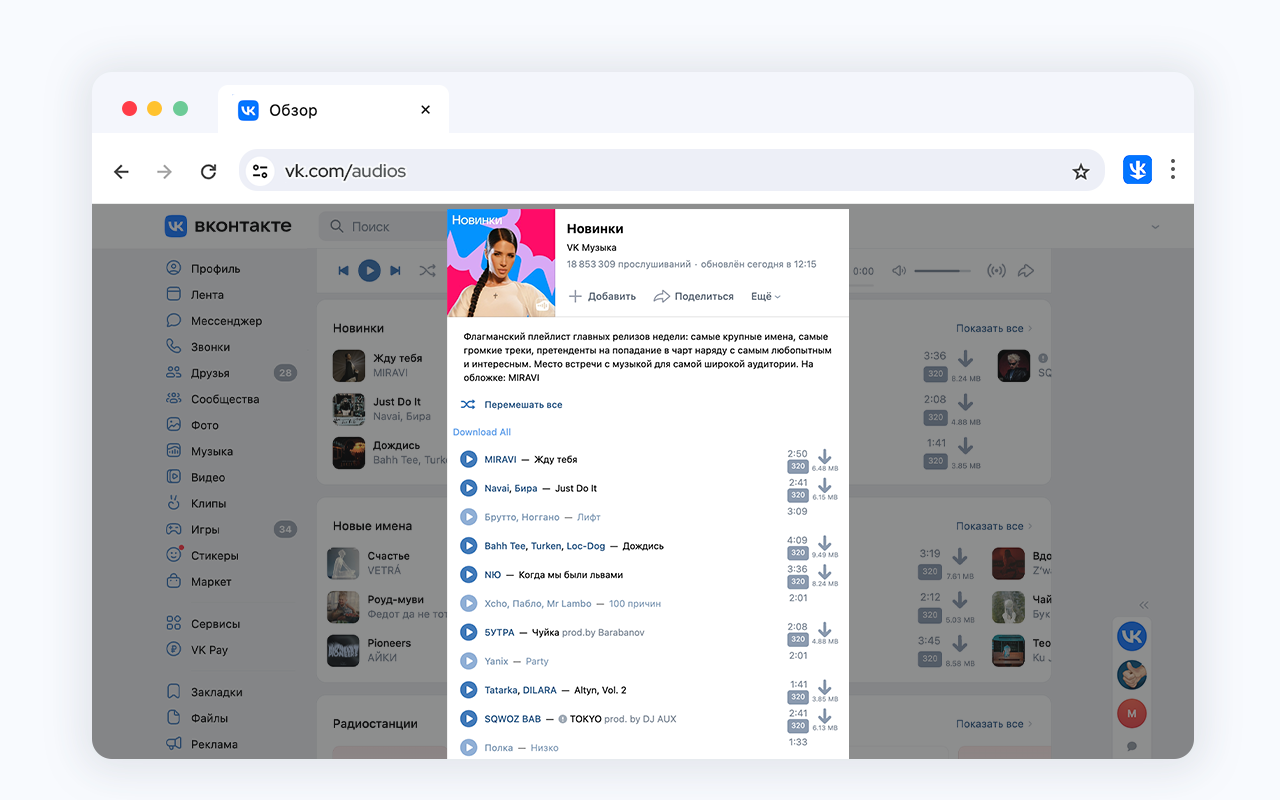Bookmark this page with the star
This screenshot has width=1280, height=800.
point(1081,171)
